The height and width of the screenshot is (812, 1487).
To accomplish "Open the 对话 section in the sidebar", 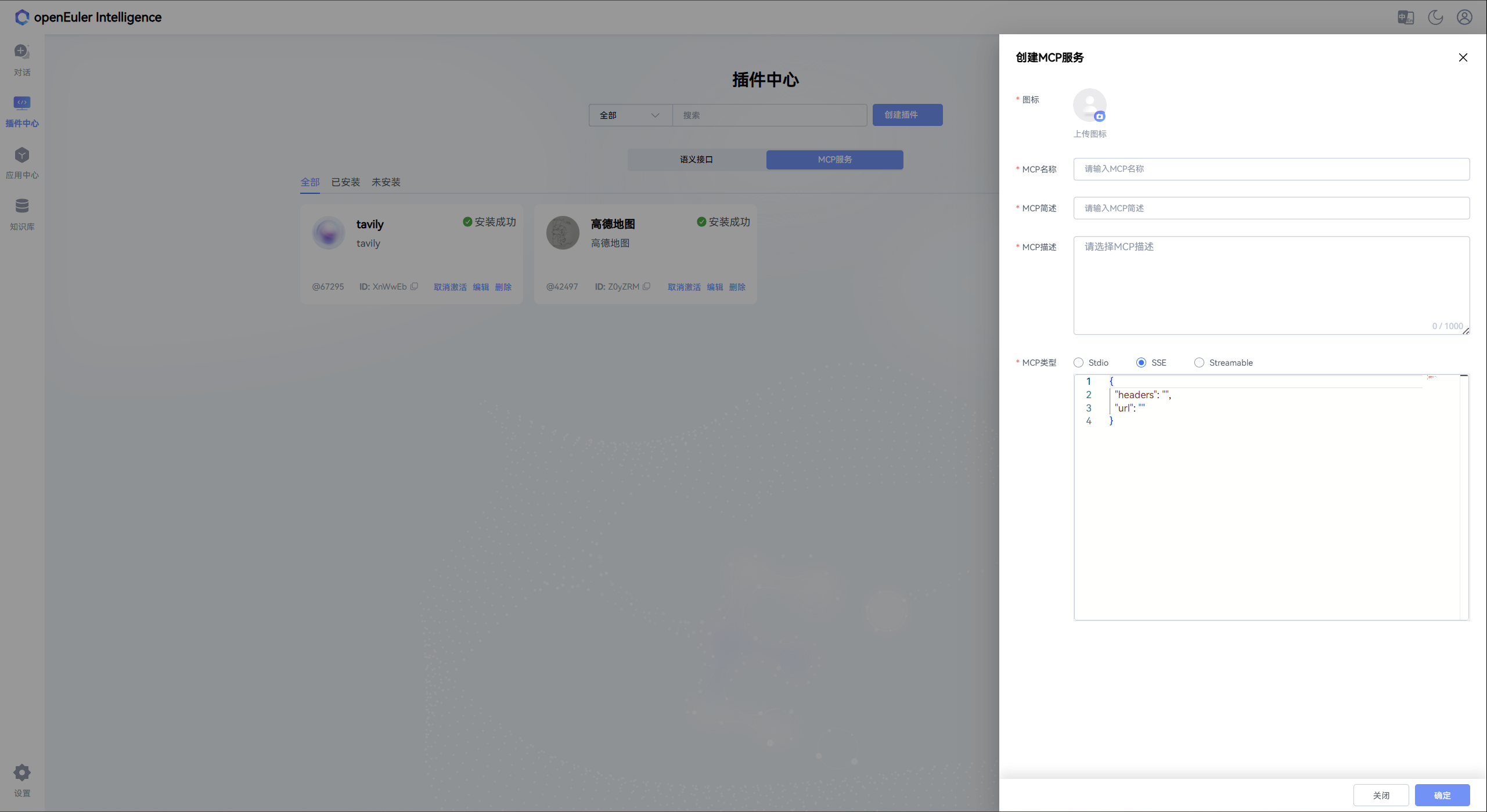I will 21,58.
